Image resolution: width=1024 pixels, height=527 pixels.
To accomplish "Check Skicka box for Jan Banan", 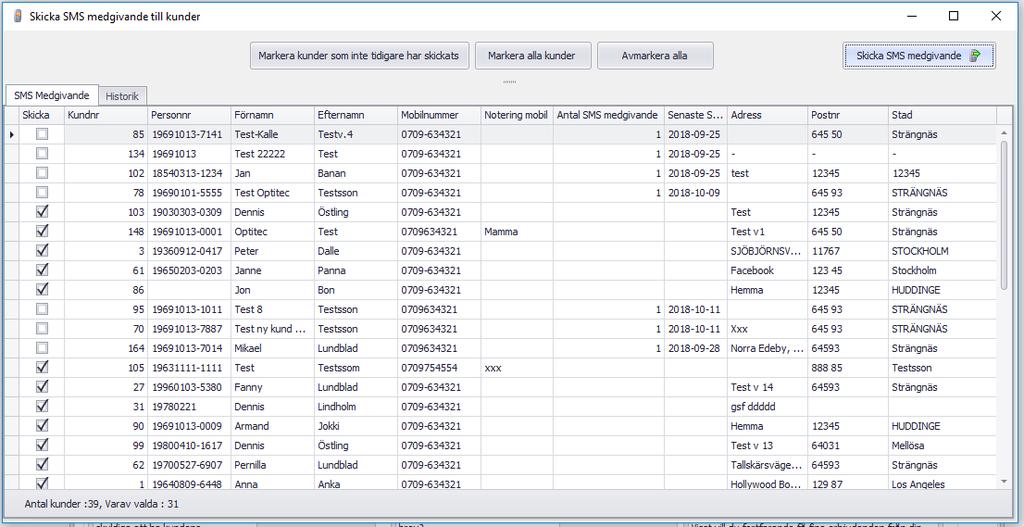I will click(x=42, y=174).
